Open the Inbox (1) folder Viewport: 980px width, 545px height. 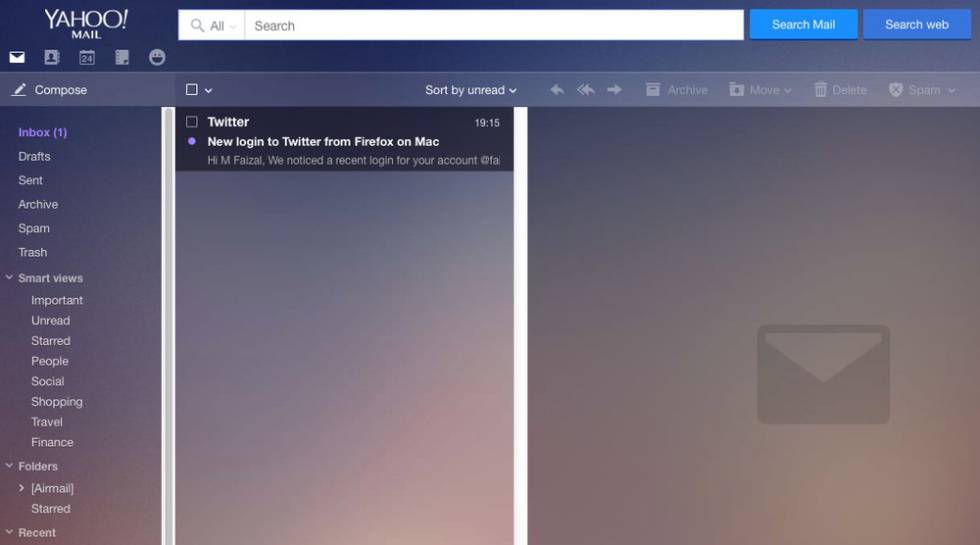pyautogui.click(x=42, y=132)
